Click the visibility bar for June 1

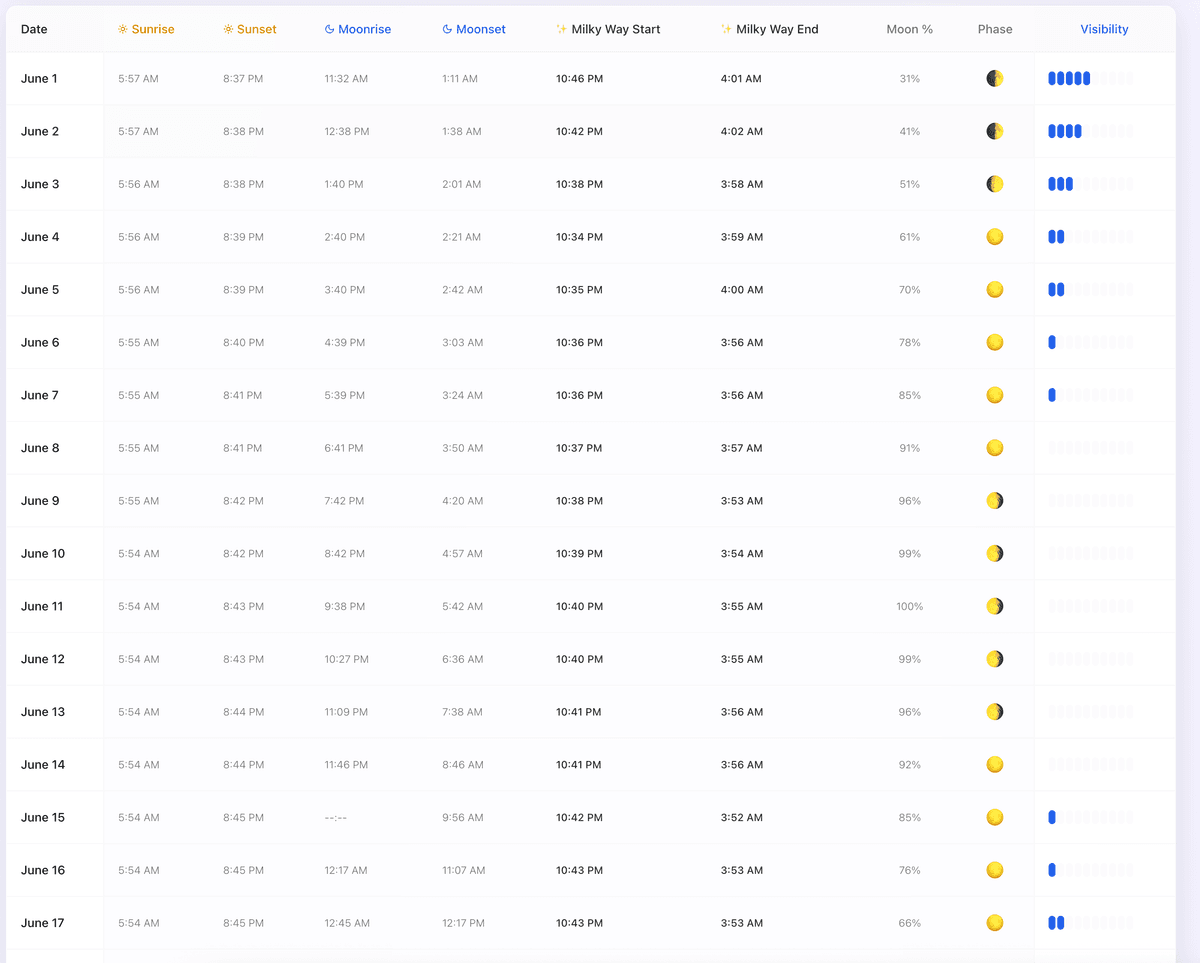pyautogui.click(x=1090, y=79)
